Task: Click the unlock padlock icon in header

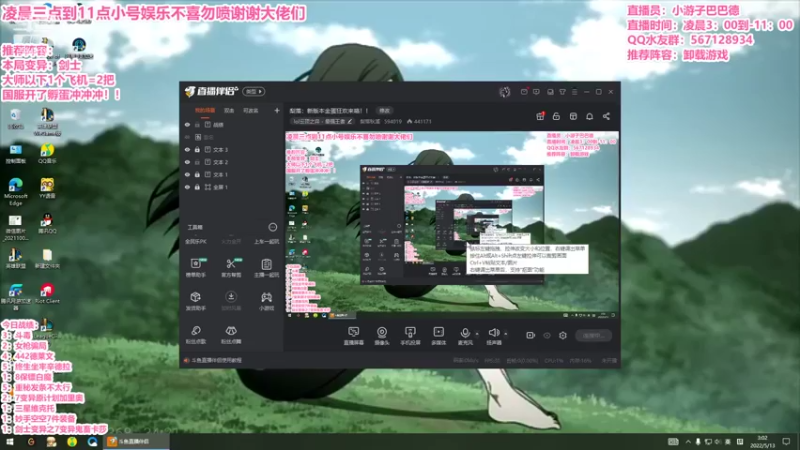Action: pyautogui.click(x=557, y=116)
